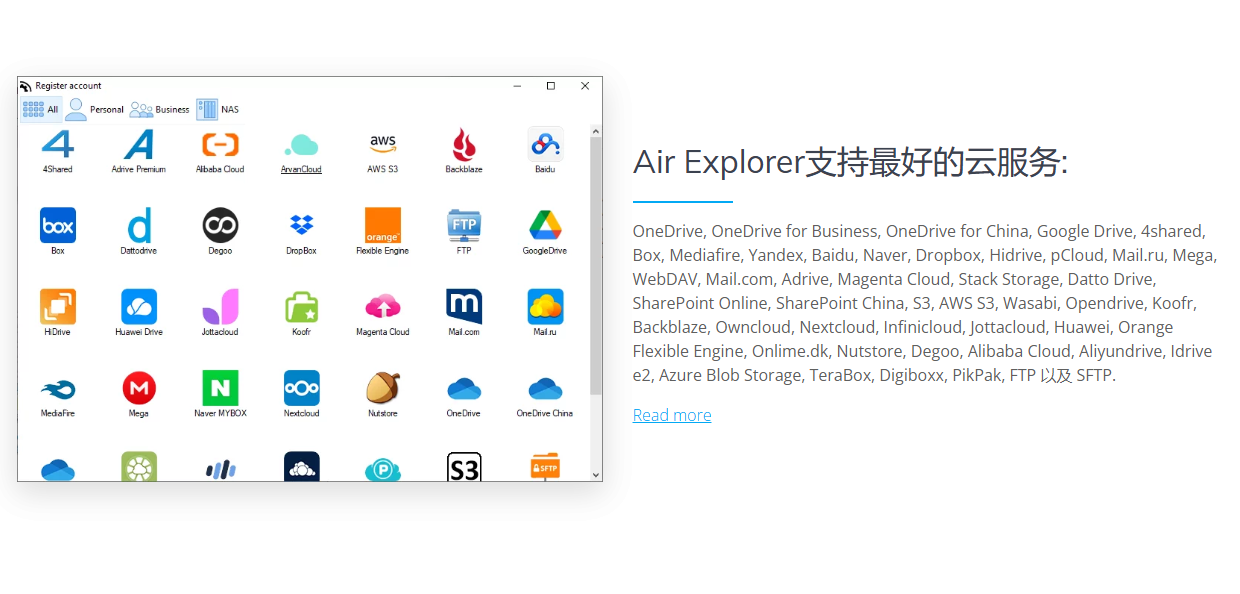Switch to the All accounts tab
Screen dimensions: 1240x594
tap(41, 109)
